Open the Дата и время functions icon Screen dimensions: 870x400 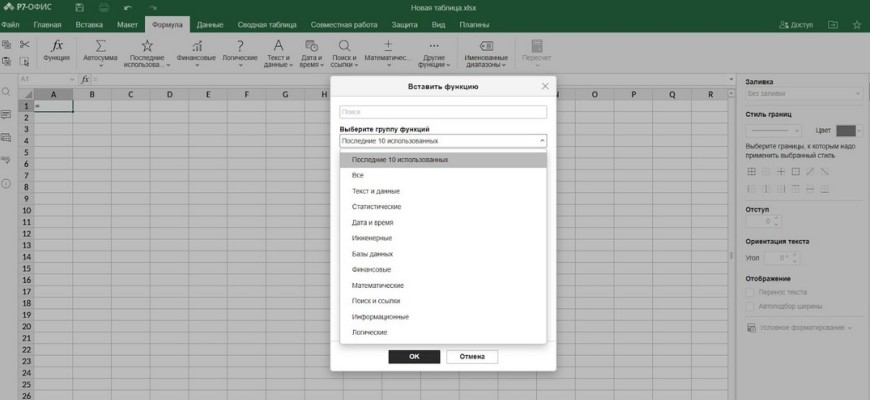tap(310, 47)
